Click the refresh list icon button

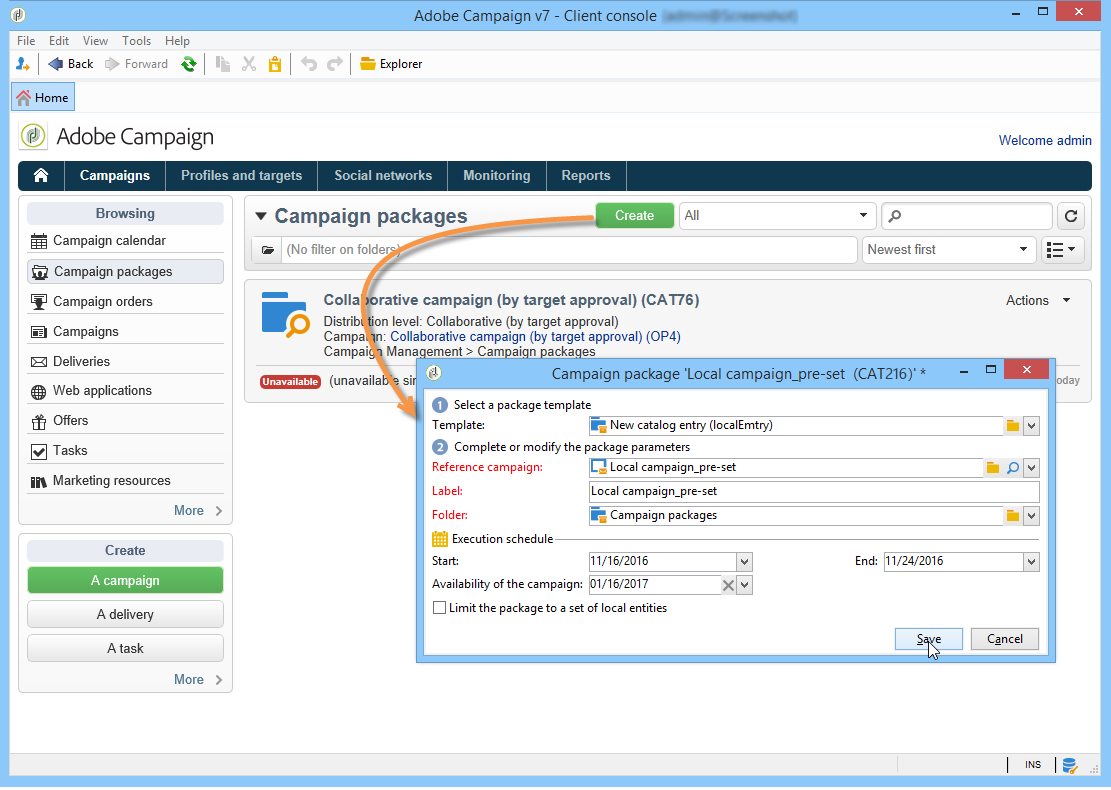click(1071, 215)
